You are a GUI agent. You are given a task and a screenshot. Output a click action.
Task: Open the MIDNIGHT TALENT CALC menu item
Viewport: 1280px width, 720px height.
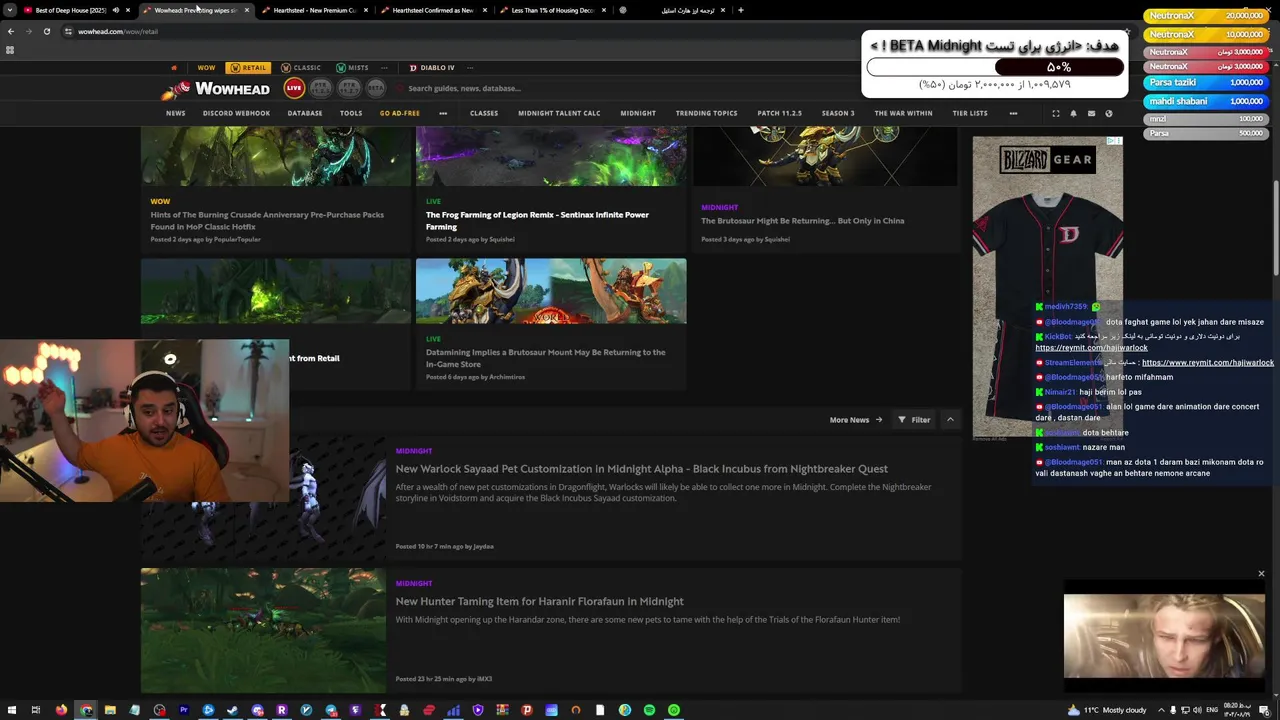(559, 113)
